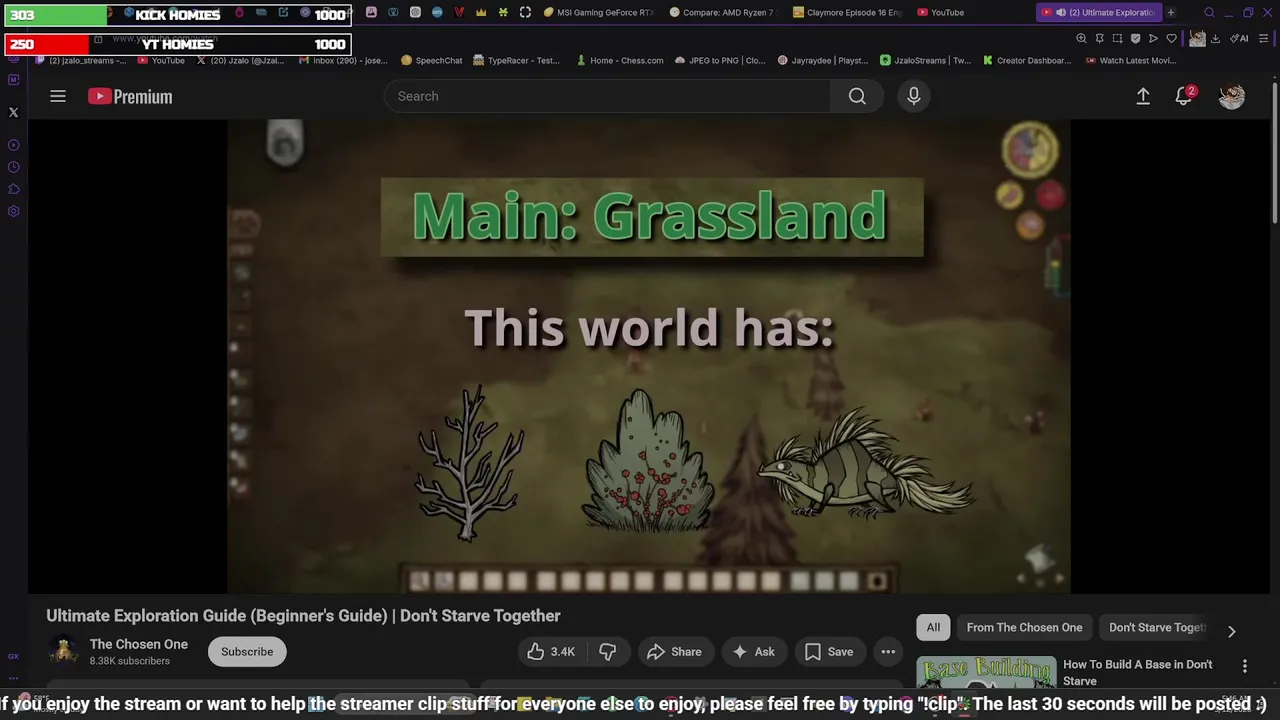Viewport: 1280px width, 720px height.
Task: Click the Ask button
Action: [x=753, y=652]
